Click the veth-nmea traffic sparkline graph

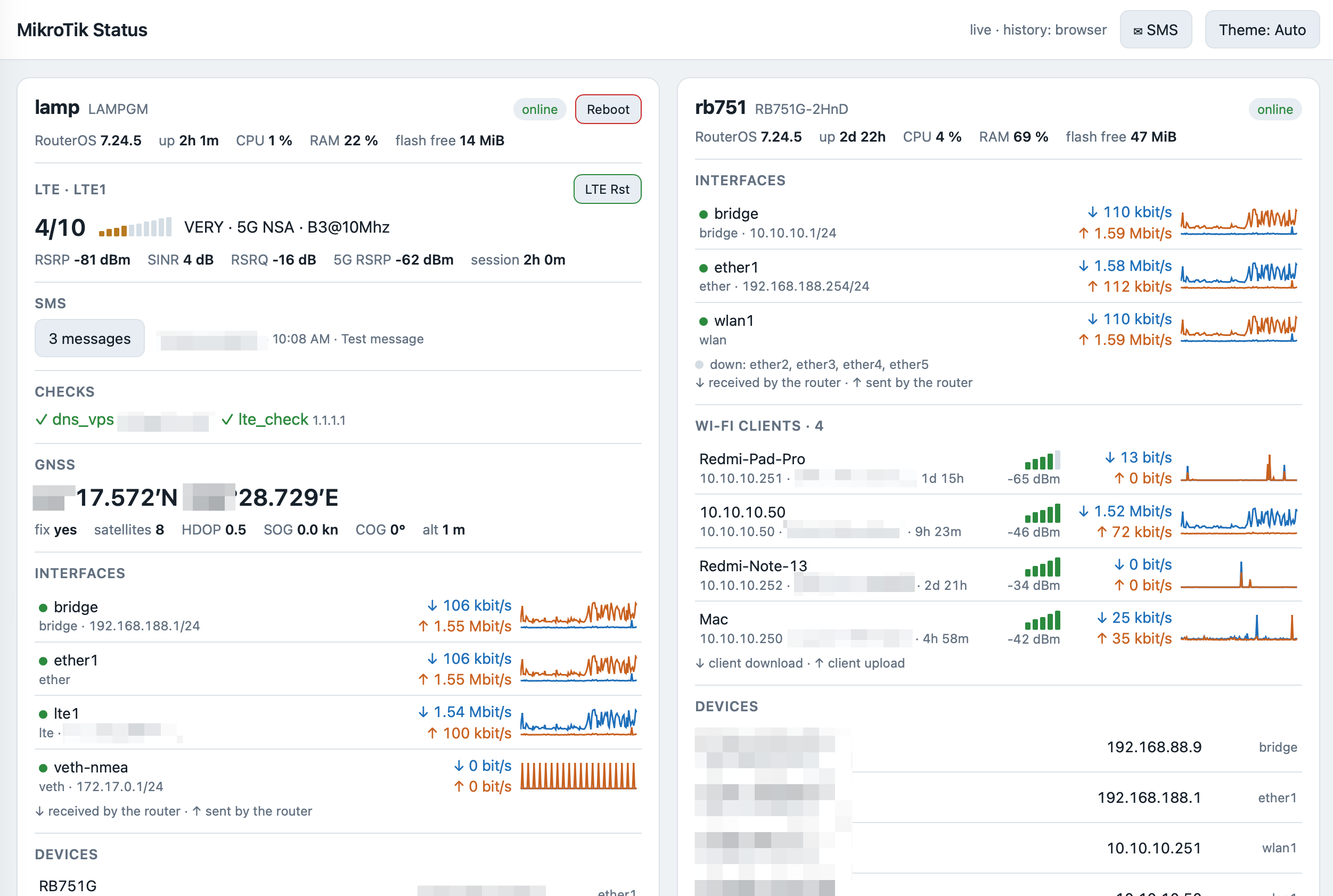578,776
